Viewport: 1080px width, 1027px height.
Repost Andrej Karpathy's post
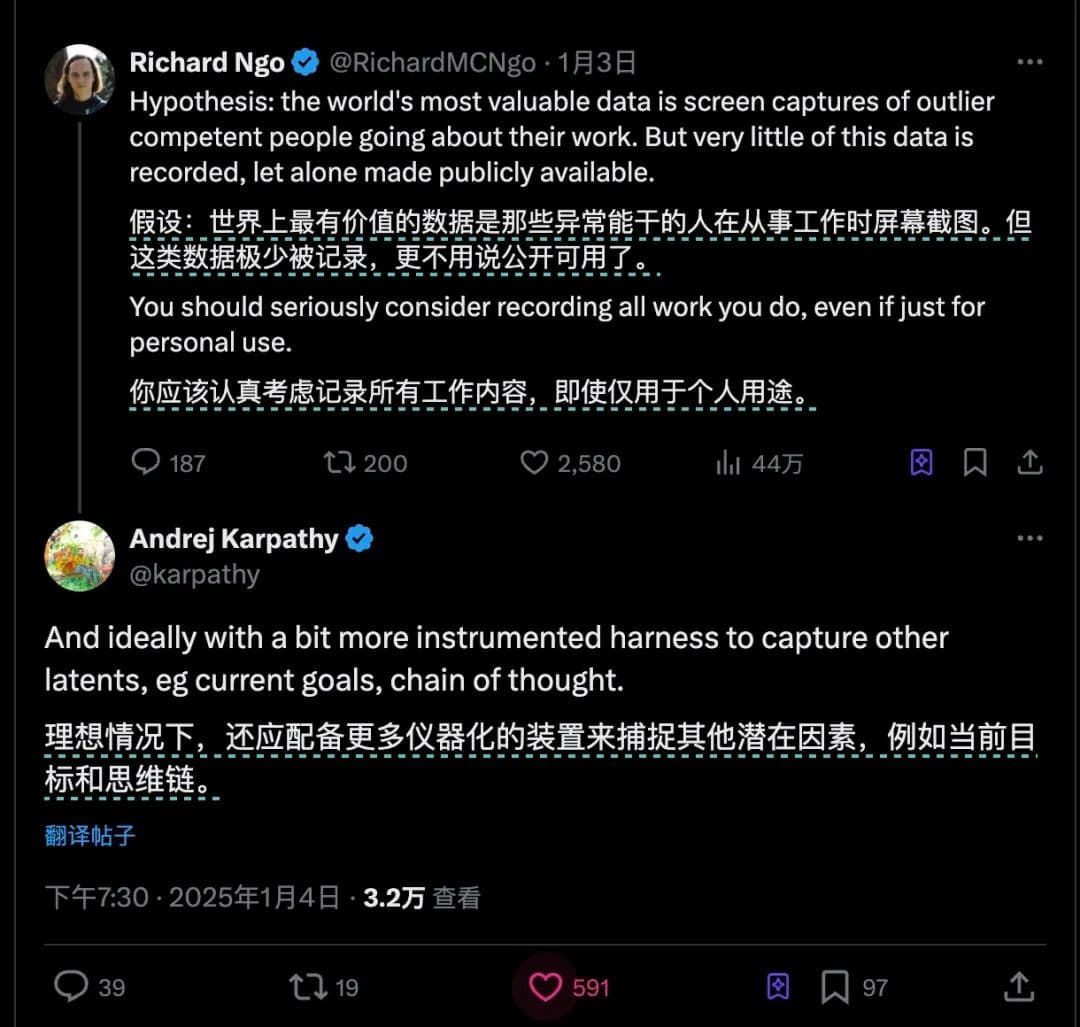tap(307, 987)
